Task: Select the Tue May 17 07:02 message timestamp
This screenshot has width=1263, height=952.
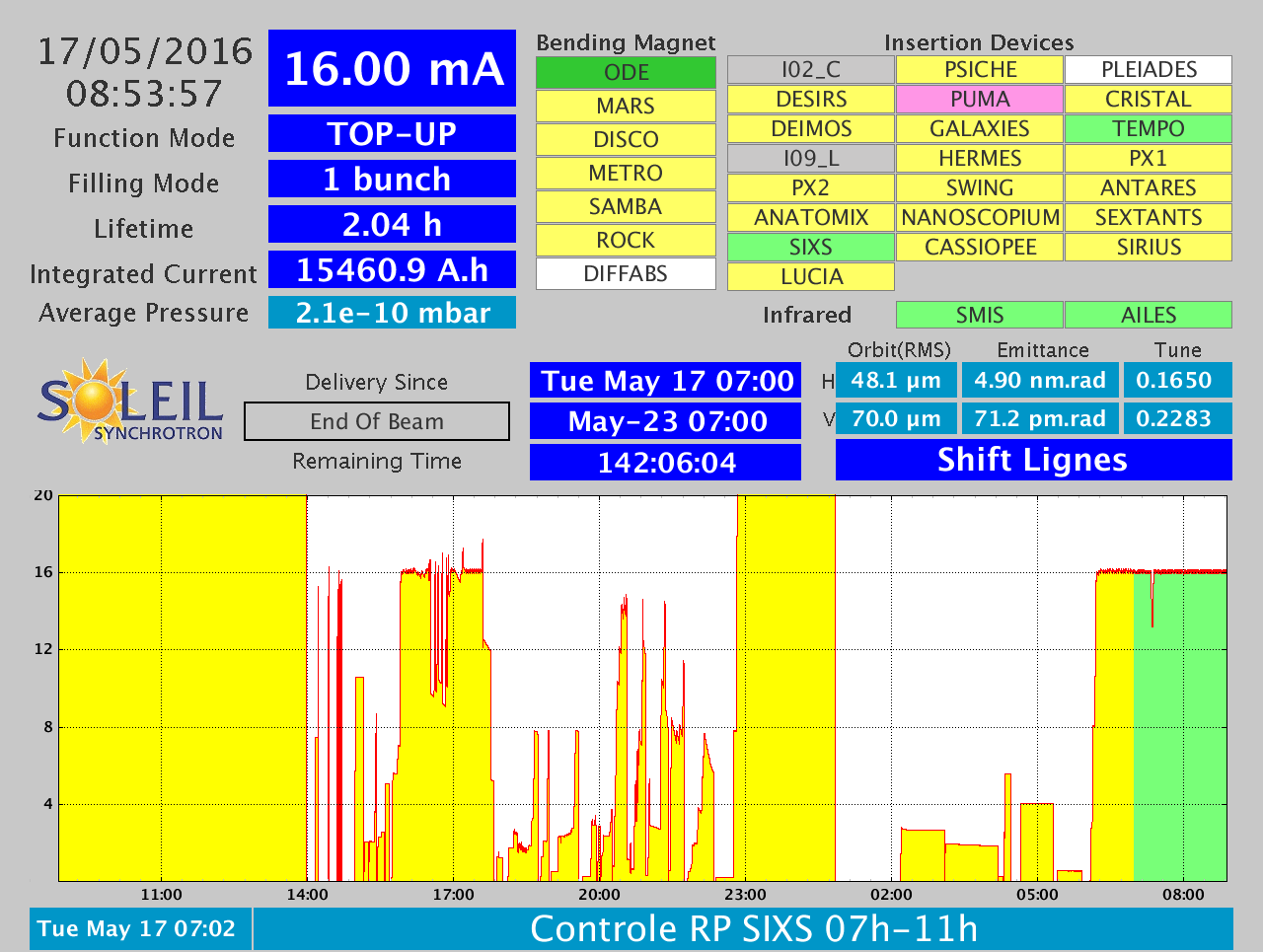Action: point(140,928)
